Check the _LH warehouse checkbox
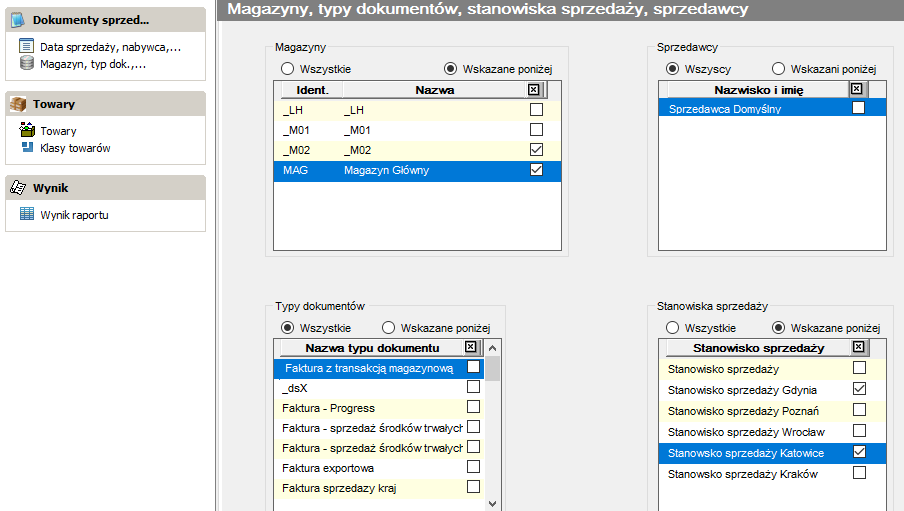 [536, 109]
